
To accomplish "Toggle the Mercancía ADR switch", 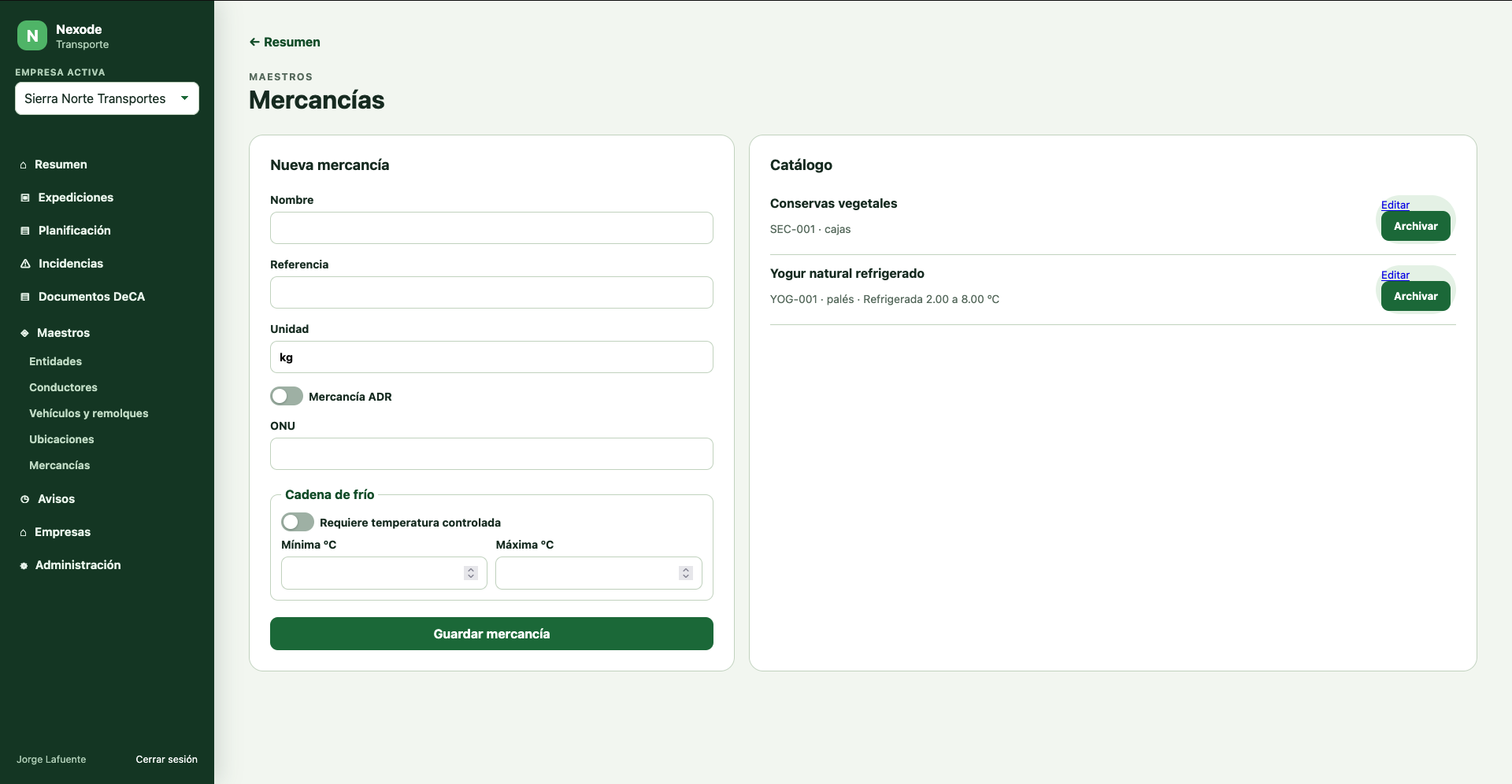I will [287, 396].
